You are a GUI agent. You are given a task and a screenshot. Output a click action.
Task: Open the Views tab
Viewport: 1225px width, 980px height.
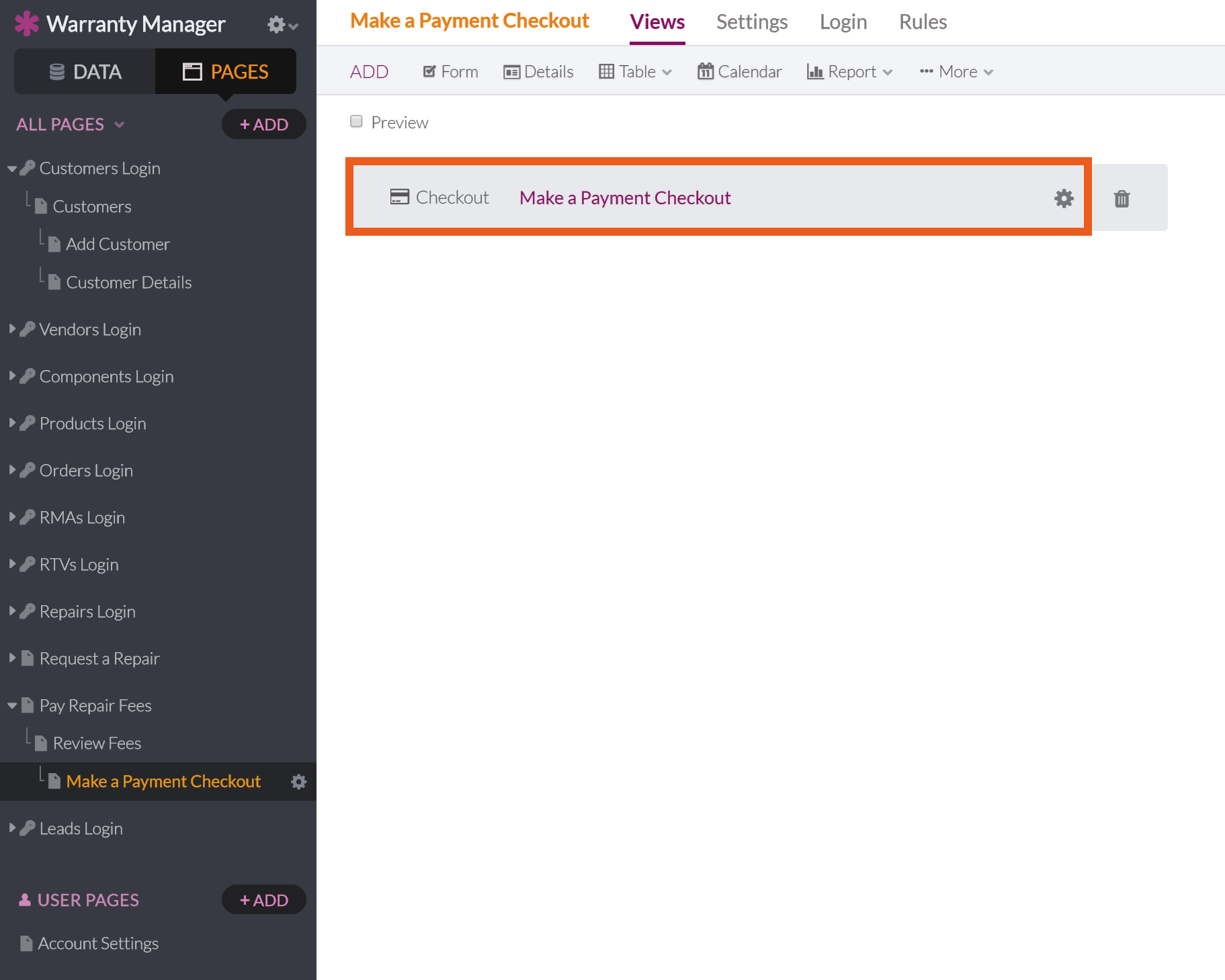657,22
